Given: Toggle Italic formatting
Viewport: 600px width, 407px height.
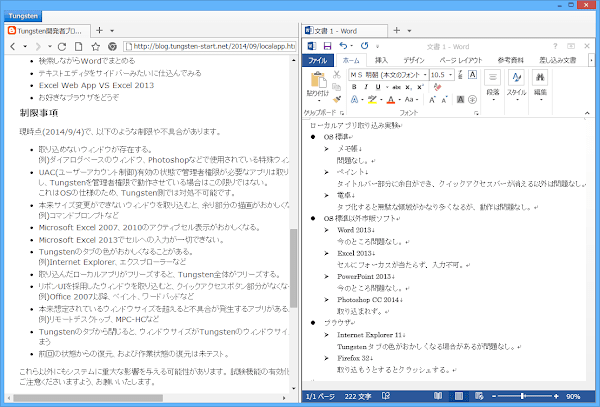Looking at the screenshot, I should point(366,87).
